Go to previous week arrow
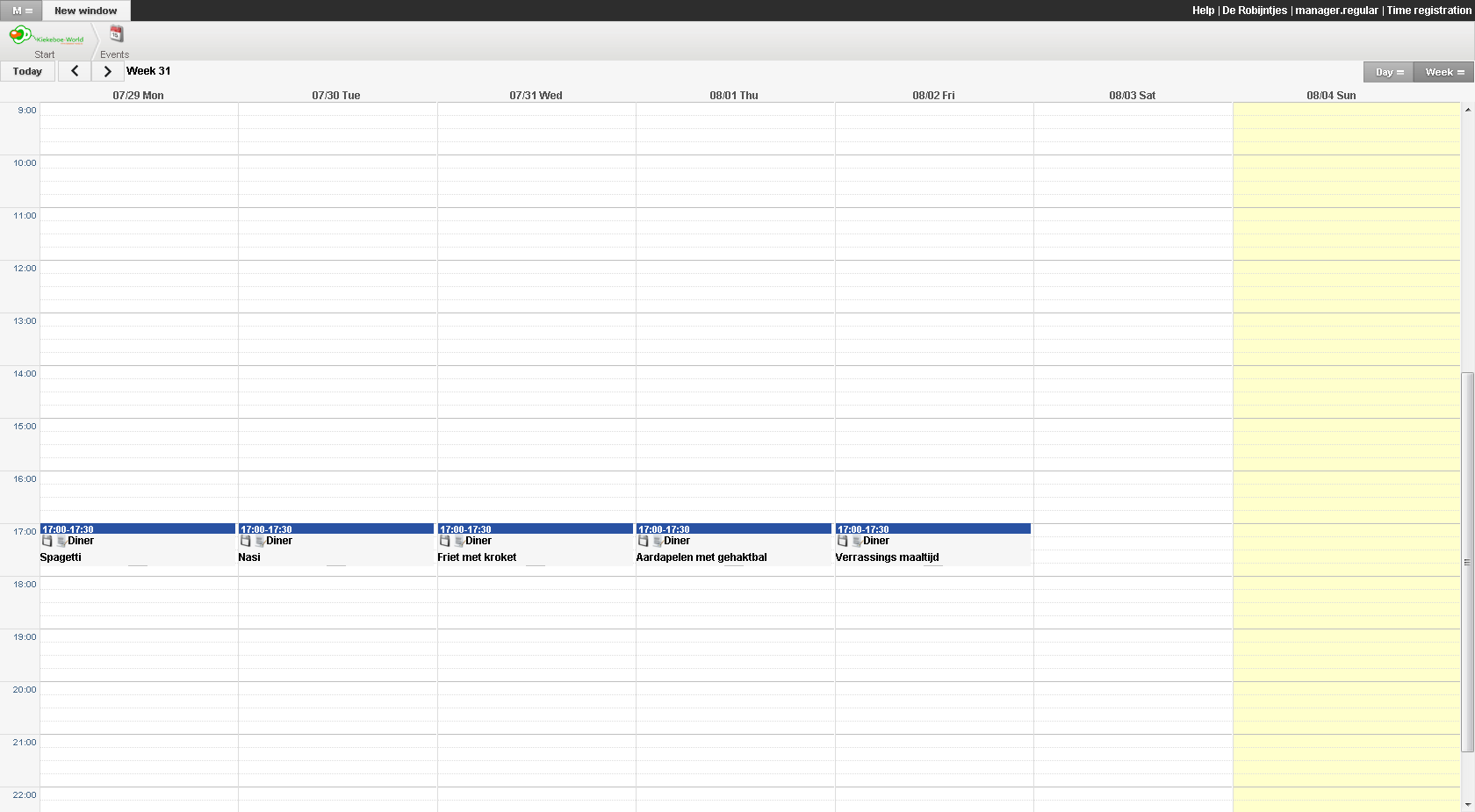This screenshot has width=1475, height=812. (75, 71)
